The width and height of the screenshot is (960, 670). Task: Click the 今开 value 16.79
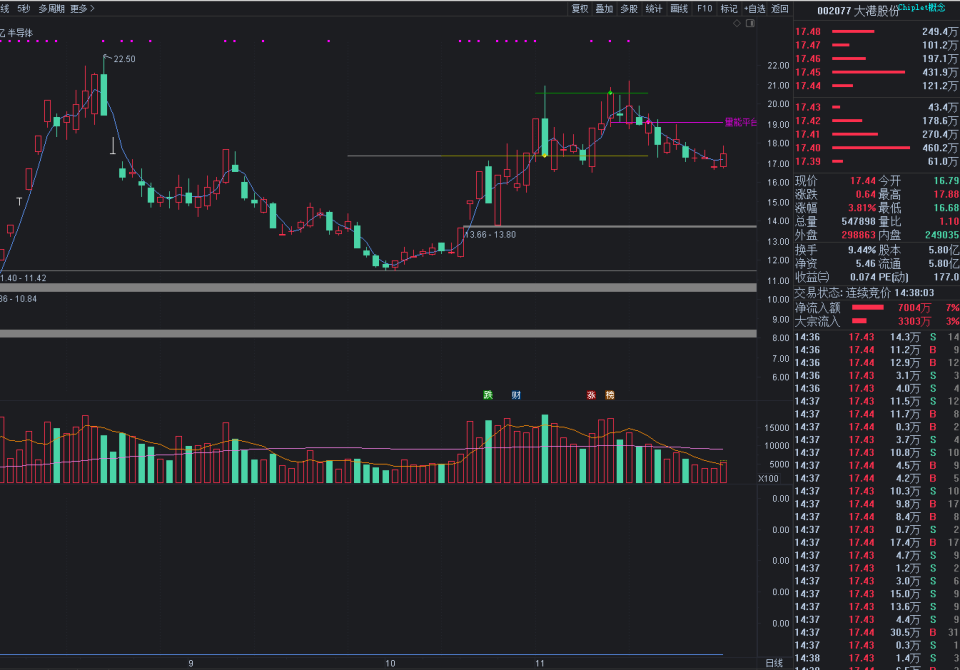[x=946, y=181]
